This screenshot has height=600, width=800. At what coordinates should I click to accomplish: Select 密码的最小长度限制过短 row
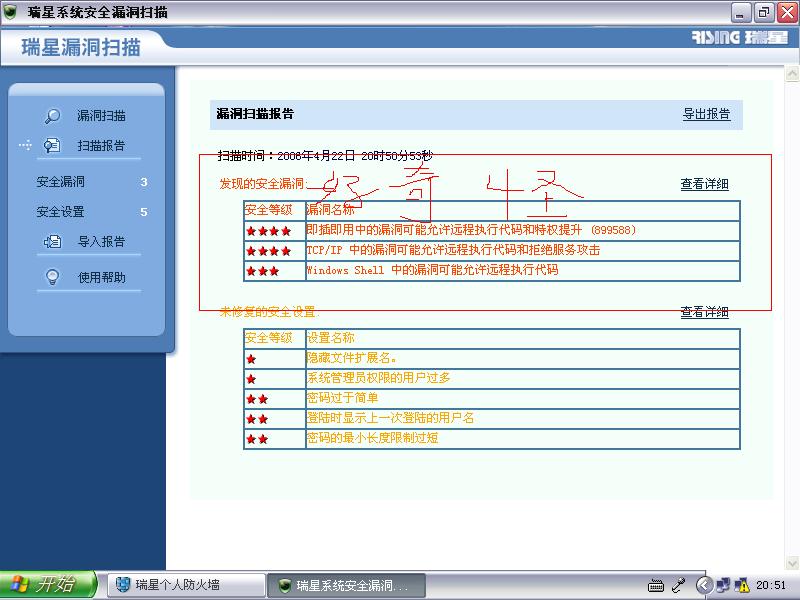(492, 438)
